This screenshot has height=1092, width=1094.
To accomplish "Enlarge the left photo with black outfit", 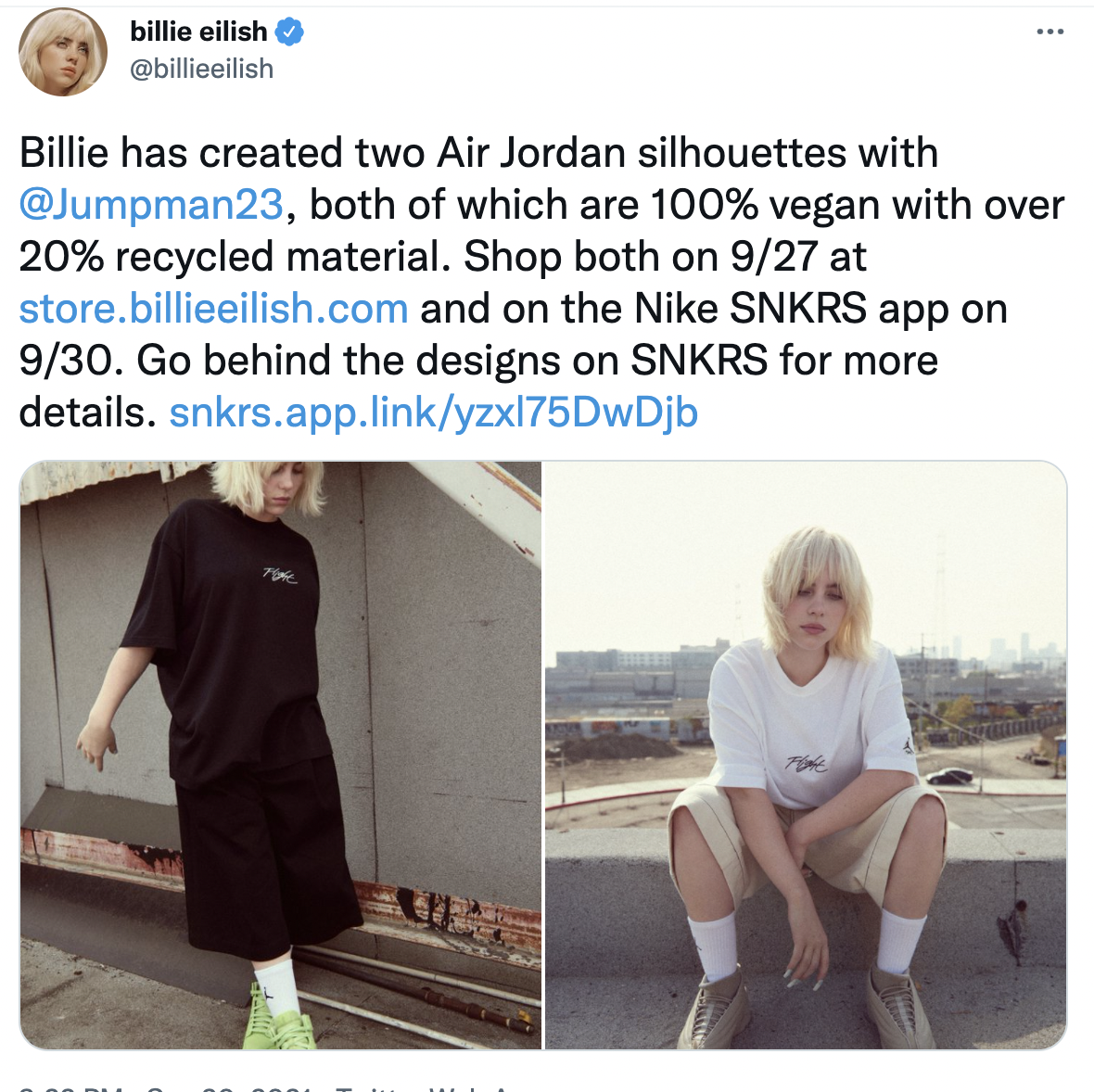I will [x=281, y=755].
